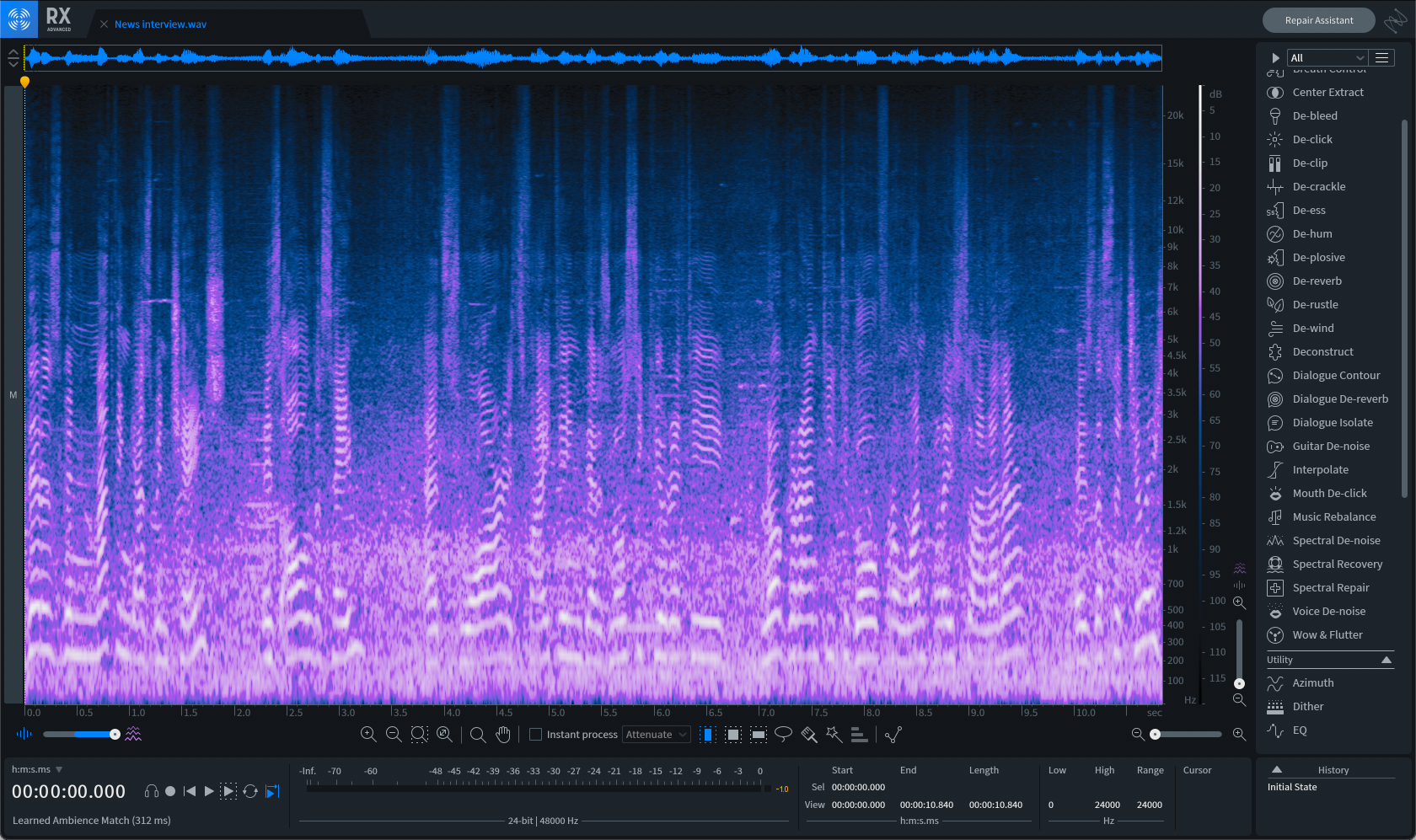1416x840 pixels.
Task: Click the Repair Assistant button
Action: [1318, 20]
